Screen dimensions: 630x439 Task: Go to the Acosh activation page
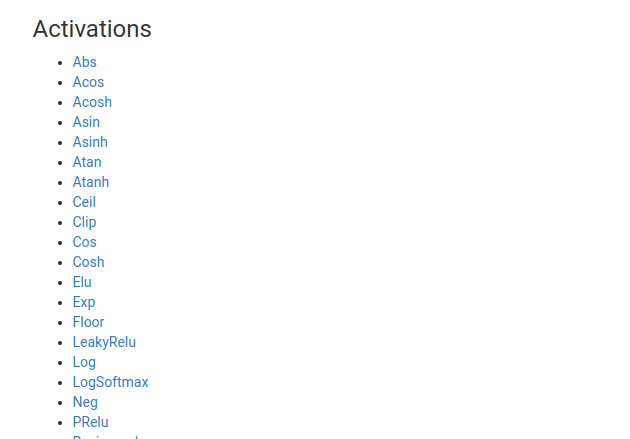tap(92, 102)
